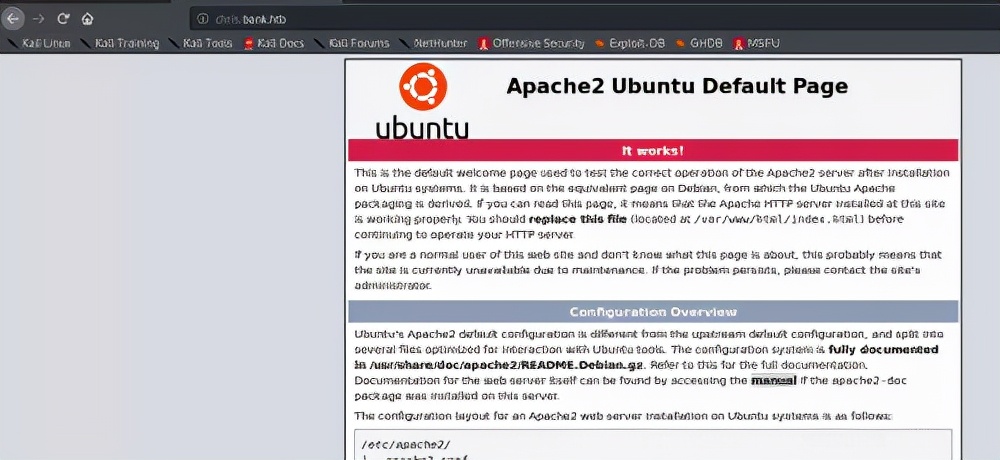Screen dimensions: 1000x460
Task: Open the MSFU bookmark
Action: coord(756,43)
